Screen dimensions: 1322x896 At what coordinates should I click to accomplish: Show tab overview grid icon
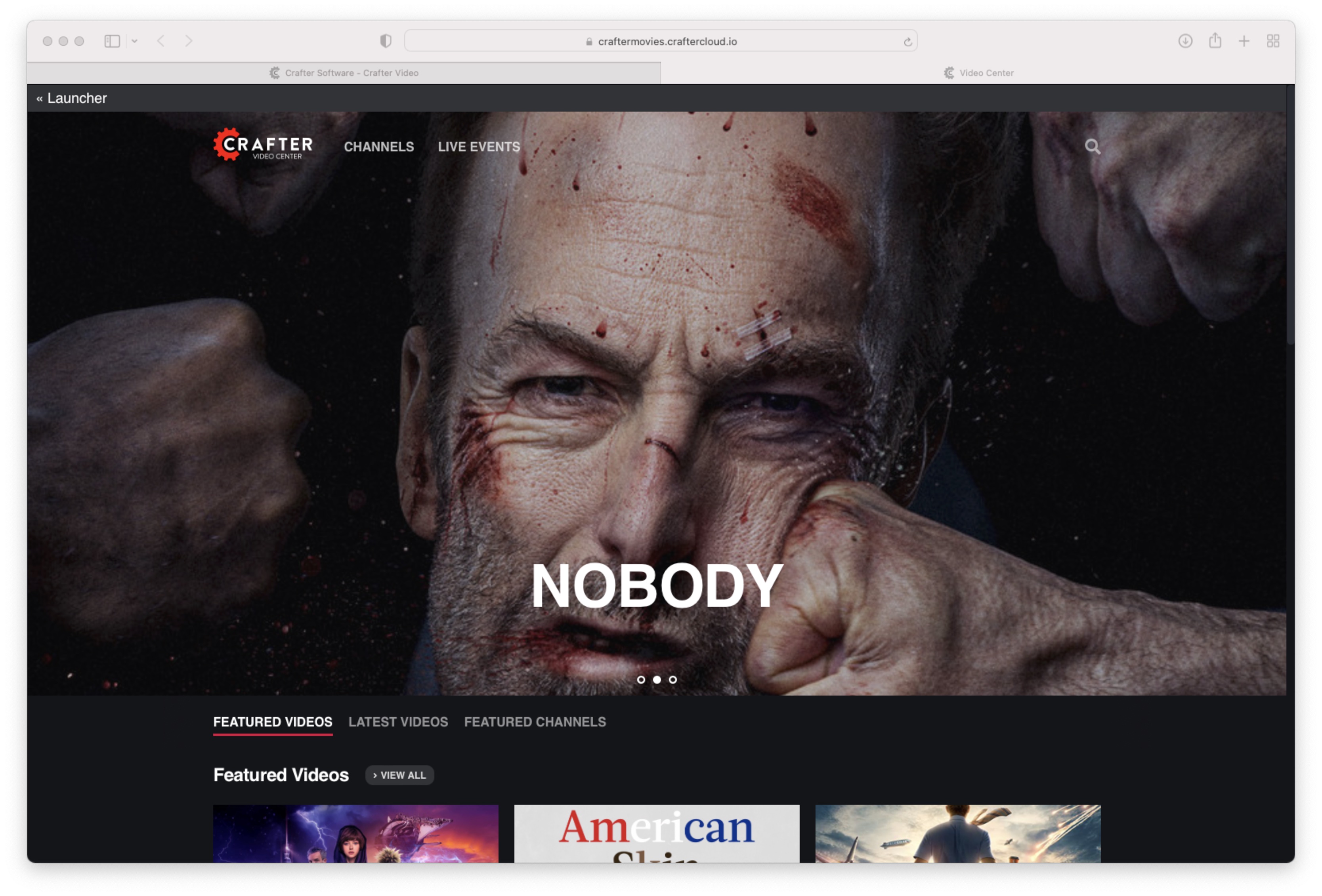(1273, 41)
